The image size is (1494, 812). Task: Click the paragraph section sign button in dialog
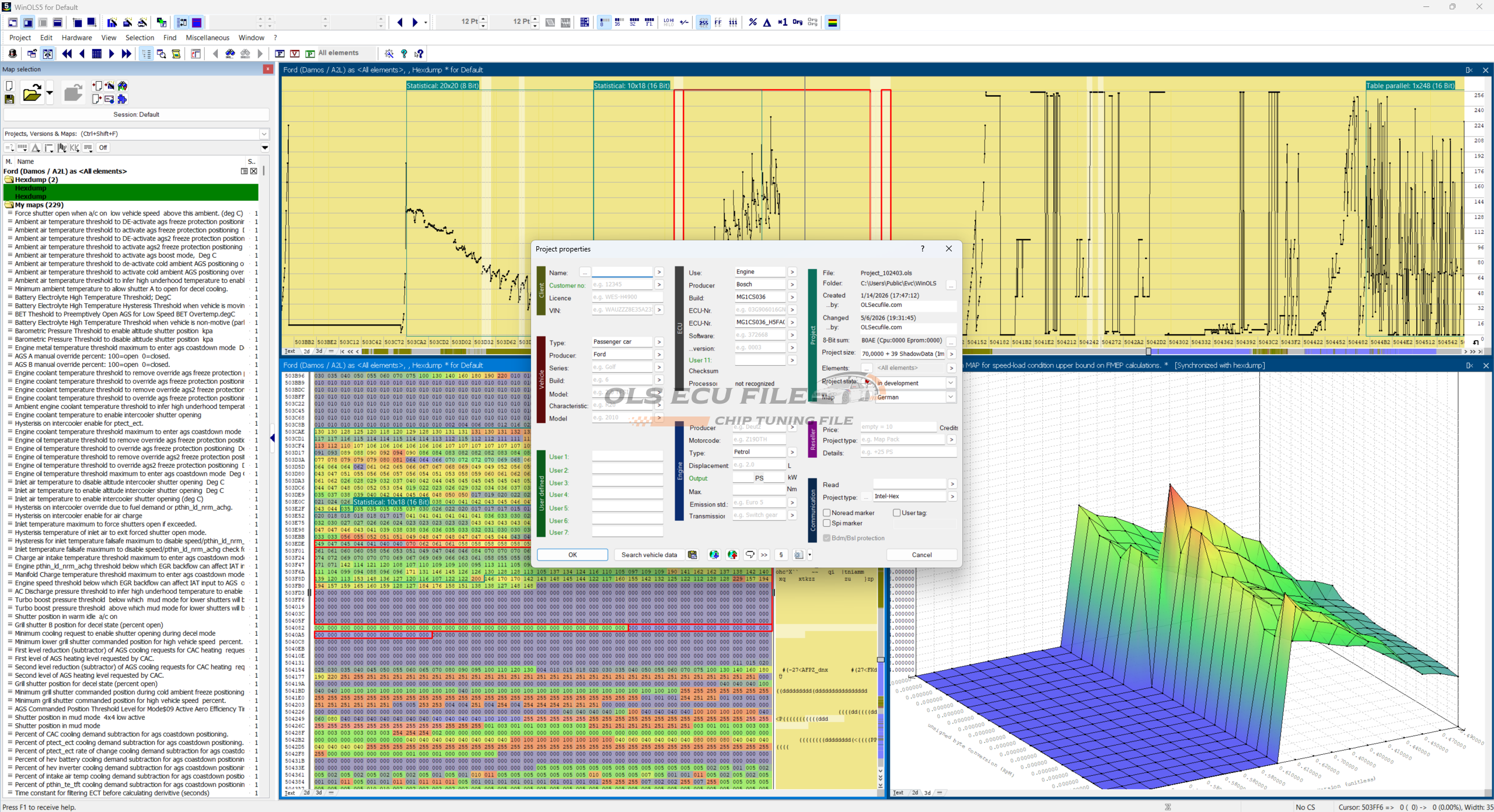point(781,555)
